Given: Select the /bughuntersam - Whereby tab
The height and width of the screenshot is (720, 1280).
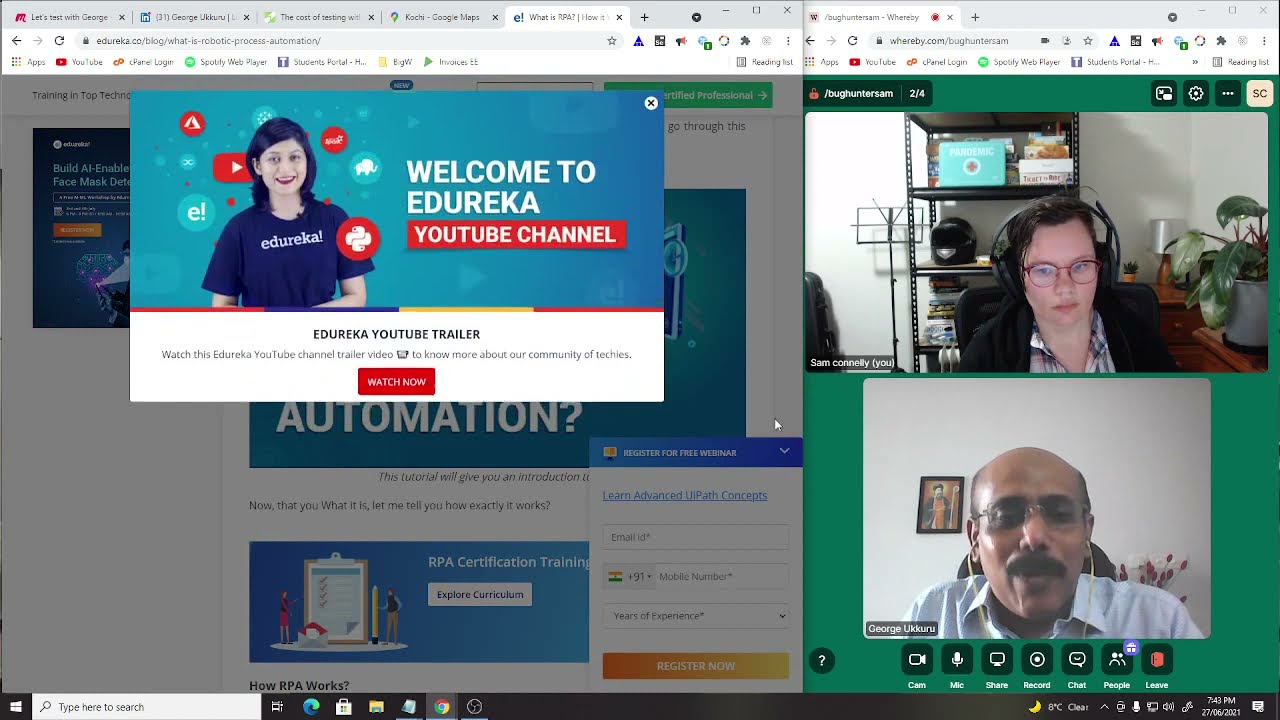Looking at the screenshot, I should click(x=882, y=17).
